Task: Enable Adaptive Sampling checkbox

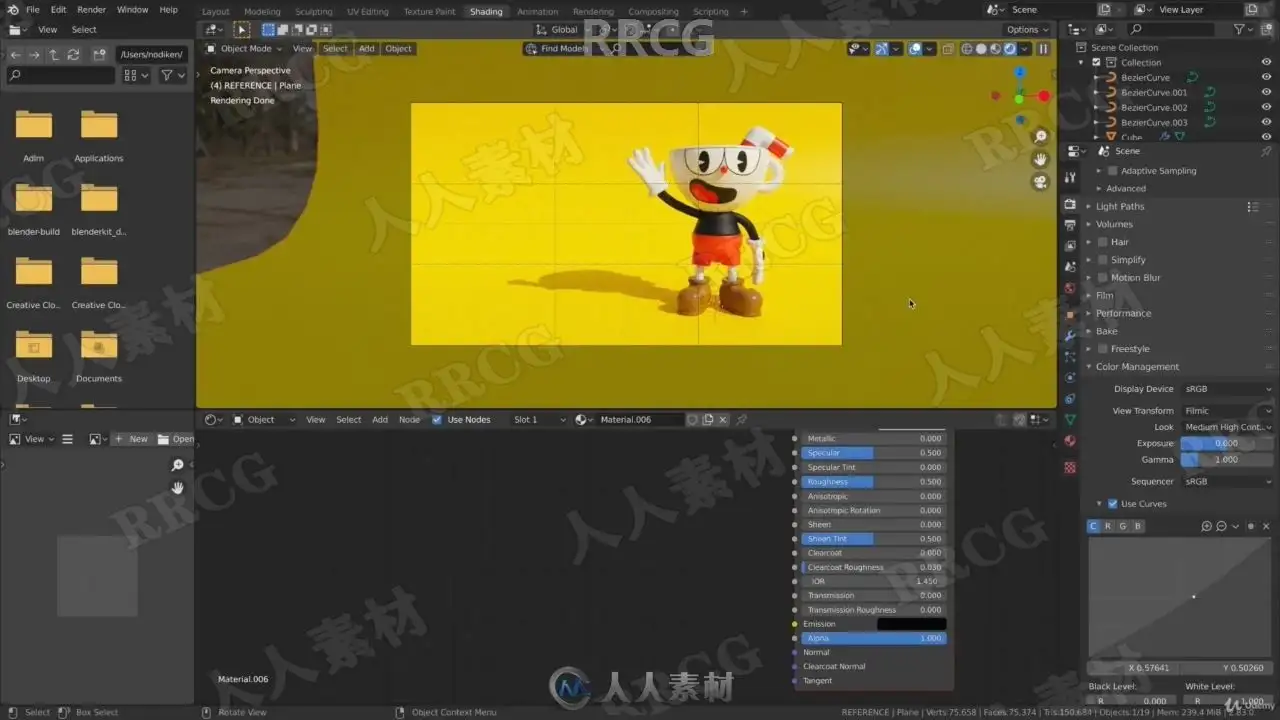Action: coord(1113,171)
